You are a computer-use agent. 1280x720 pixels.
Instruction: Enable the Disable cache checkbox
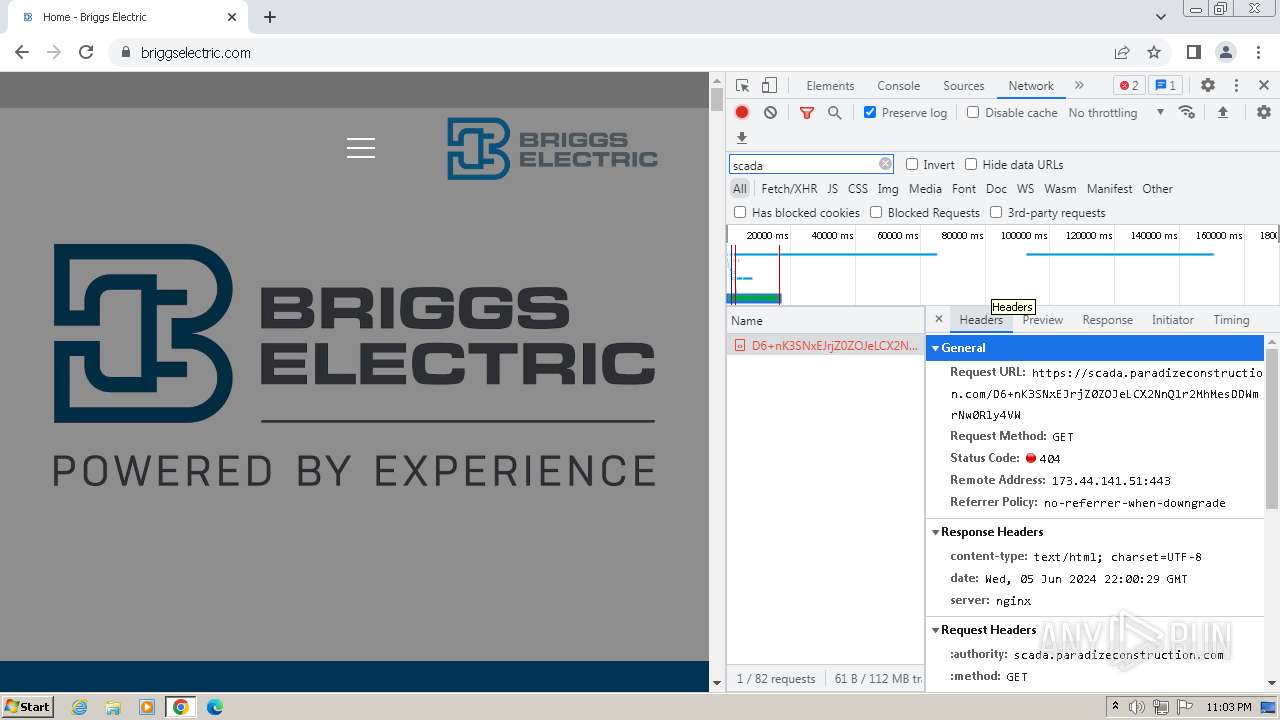coord(973,113)
